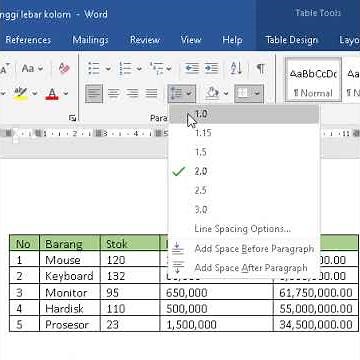This screenshot has height=360, width=360.
Task: Expand the Shading color dropdown arrow
Action: coord(226,93)
